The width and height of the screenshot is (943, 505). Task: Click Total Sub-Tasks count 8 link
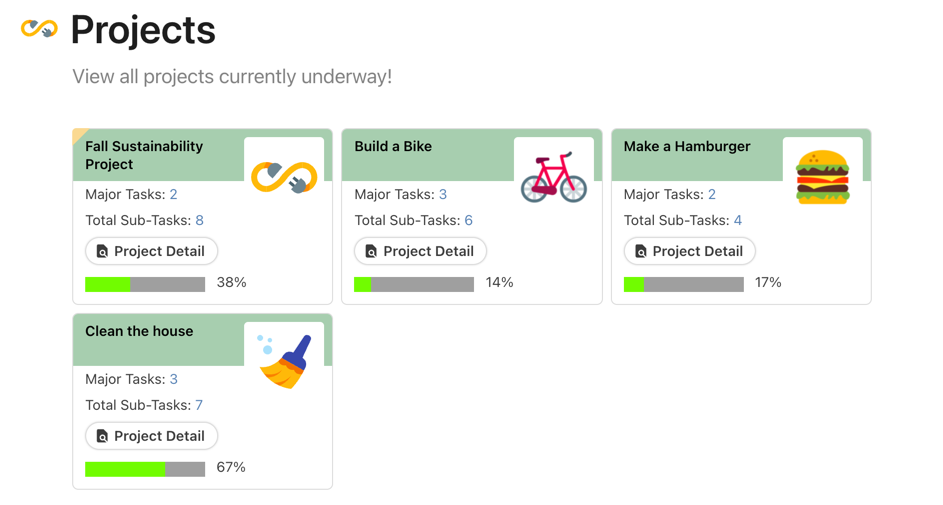(x=199, y=220)
